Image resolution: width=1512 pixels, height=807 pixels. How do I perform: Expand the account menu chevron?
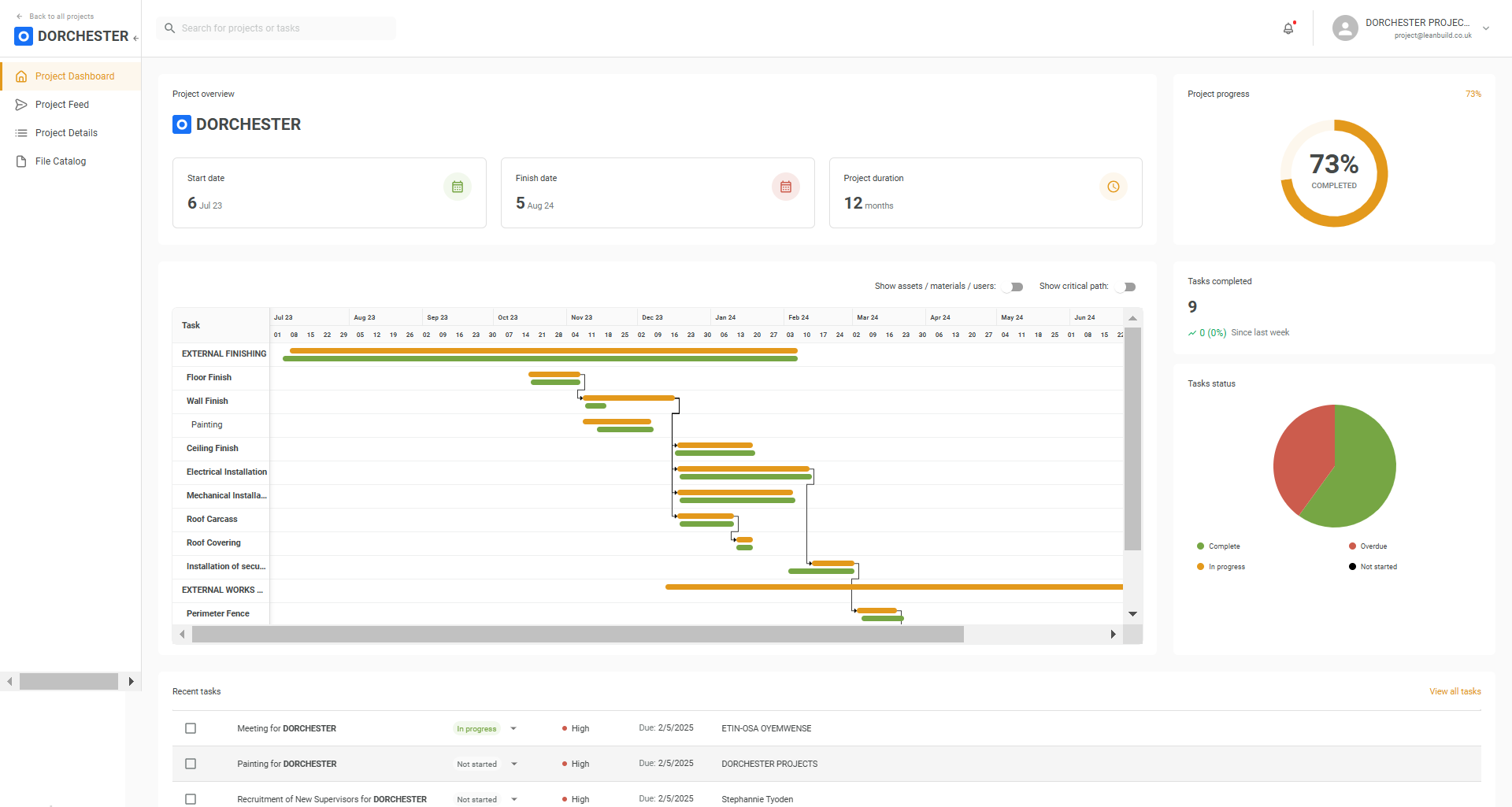tap(1486, 28)
